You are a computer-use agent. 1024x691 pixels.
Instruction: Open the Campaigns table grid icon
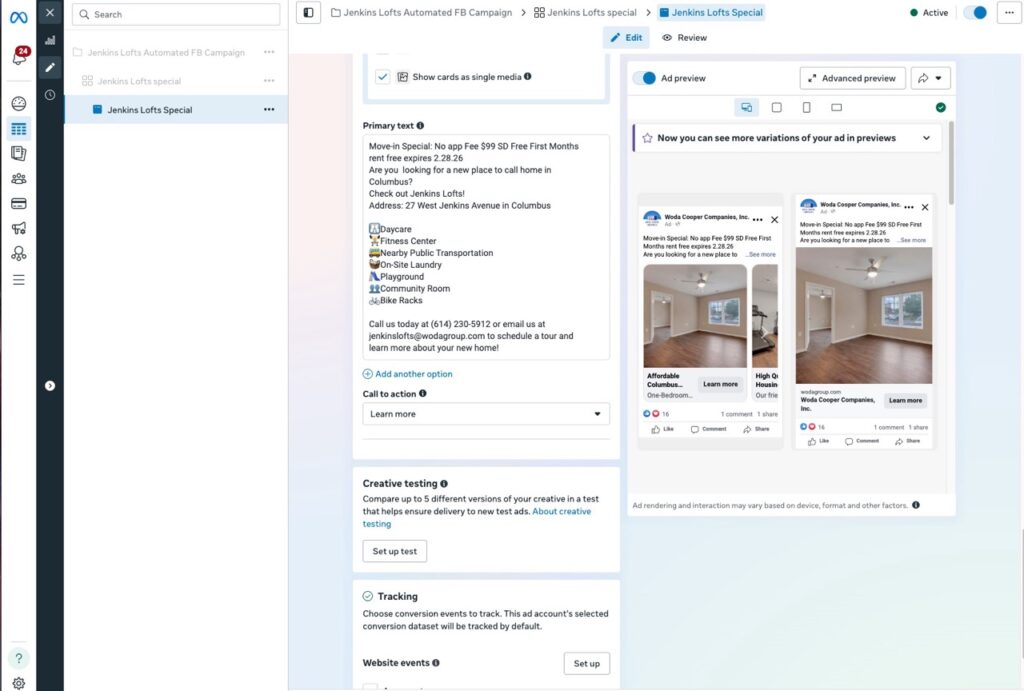click(18, 128)
